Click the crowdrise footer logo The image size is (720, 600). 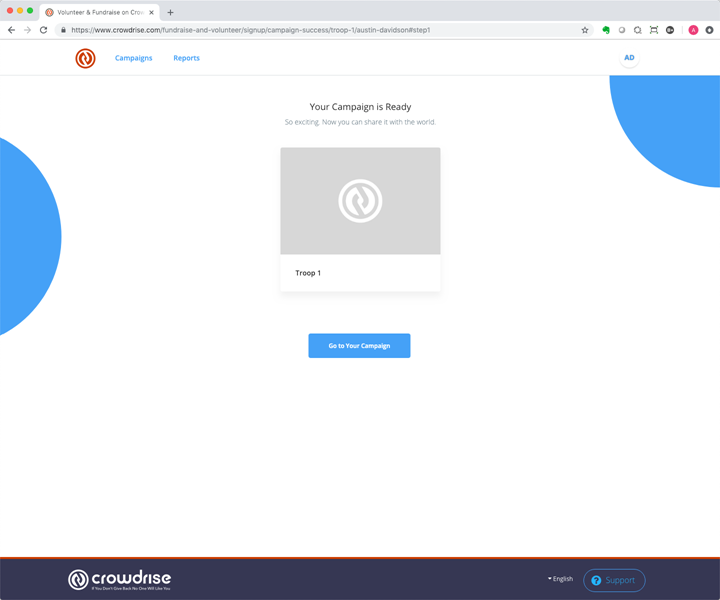[x=119, y=579]
